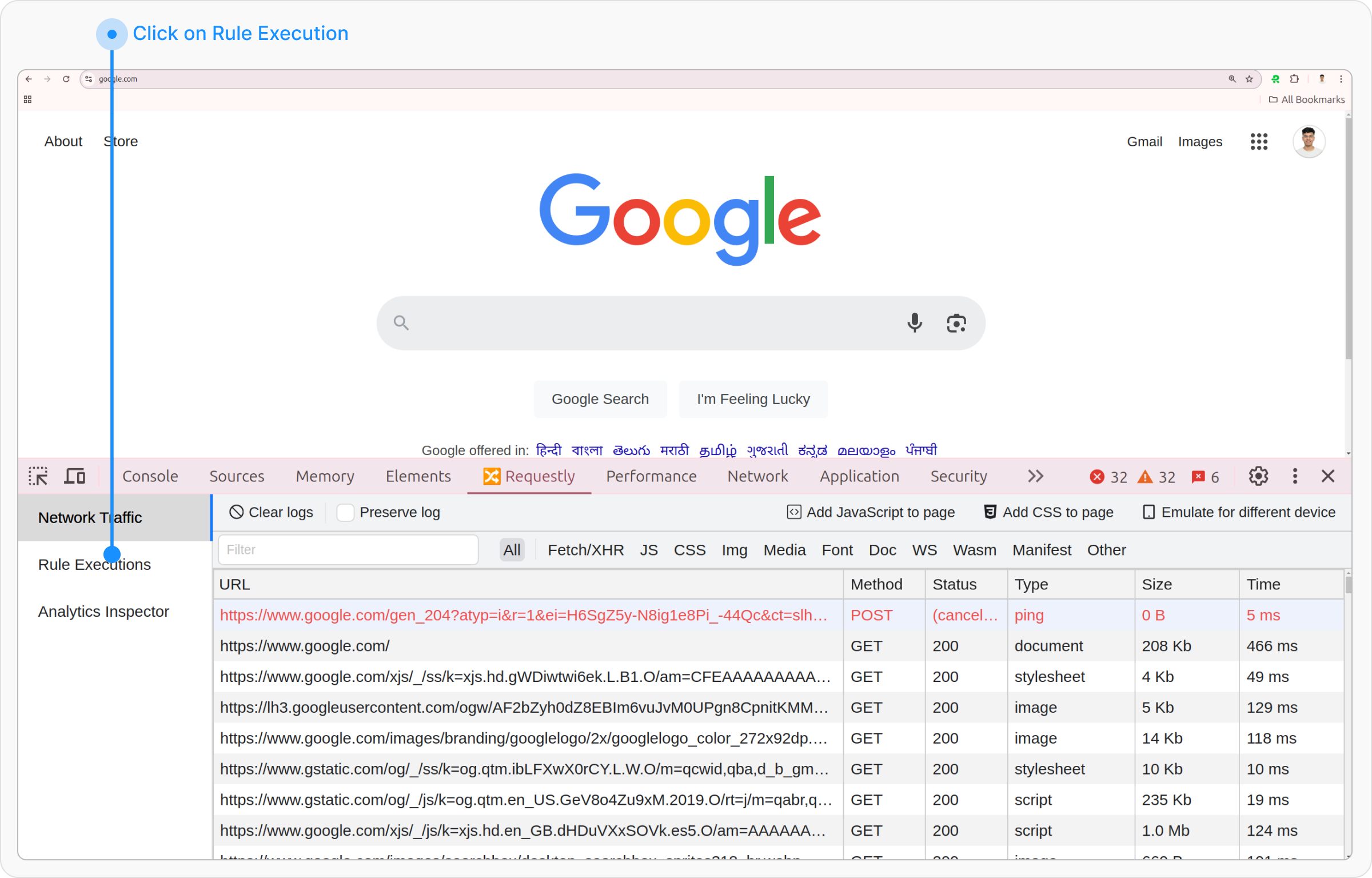This screenshot has width=1372, height=878.
Task: Open DevTools three-dot customize menu
Action: click(x=1295, y=476)
